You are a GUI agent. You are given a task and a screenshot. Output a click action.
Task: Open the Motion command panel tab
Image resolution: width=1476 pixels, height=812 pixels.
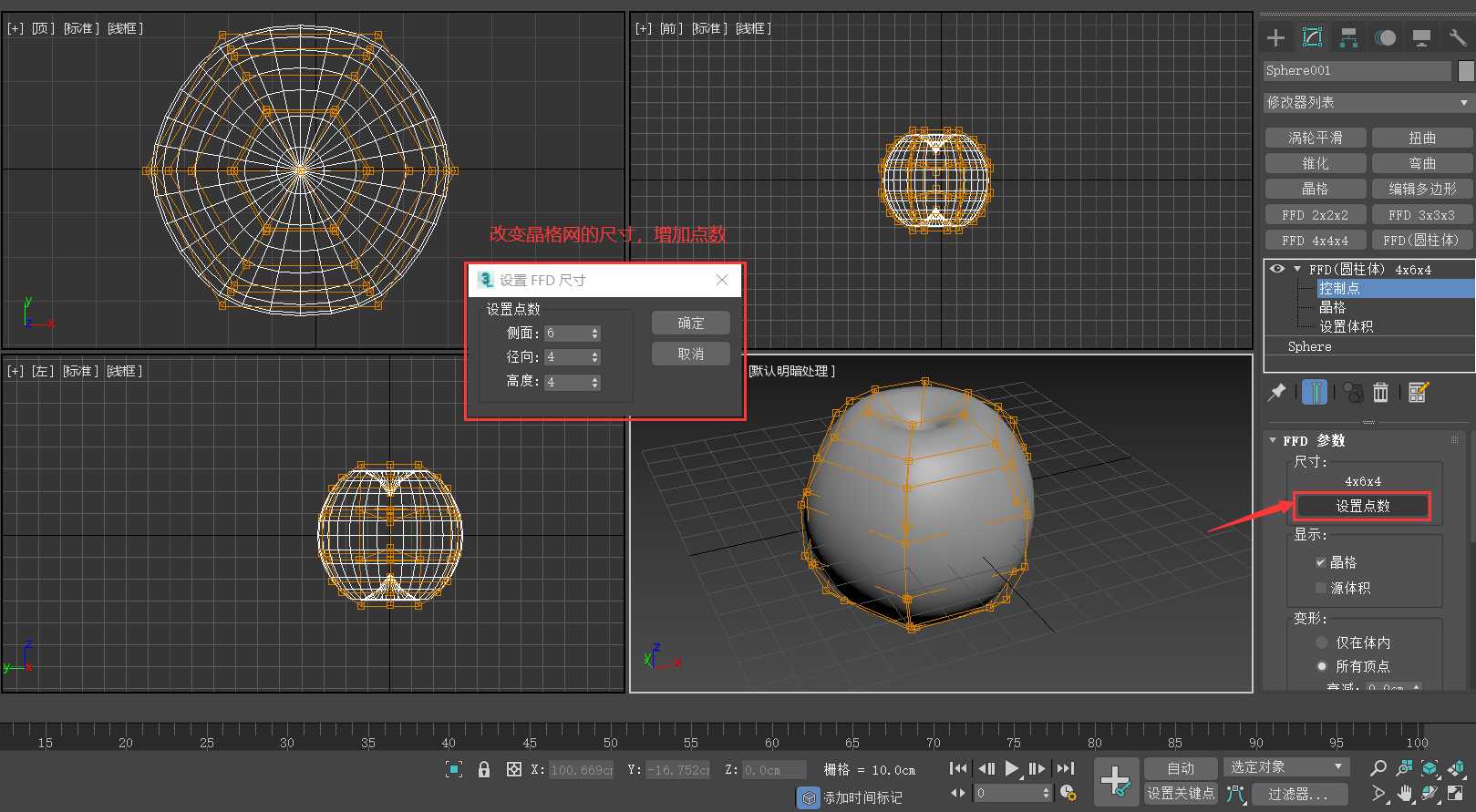coord(1386,37)
